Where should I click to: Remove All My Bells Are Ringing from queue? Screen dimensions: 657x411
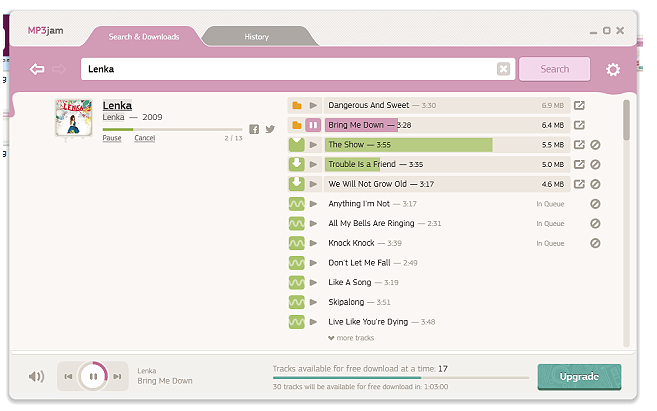pos(595,224)
